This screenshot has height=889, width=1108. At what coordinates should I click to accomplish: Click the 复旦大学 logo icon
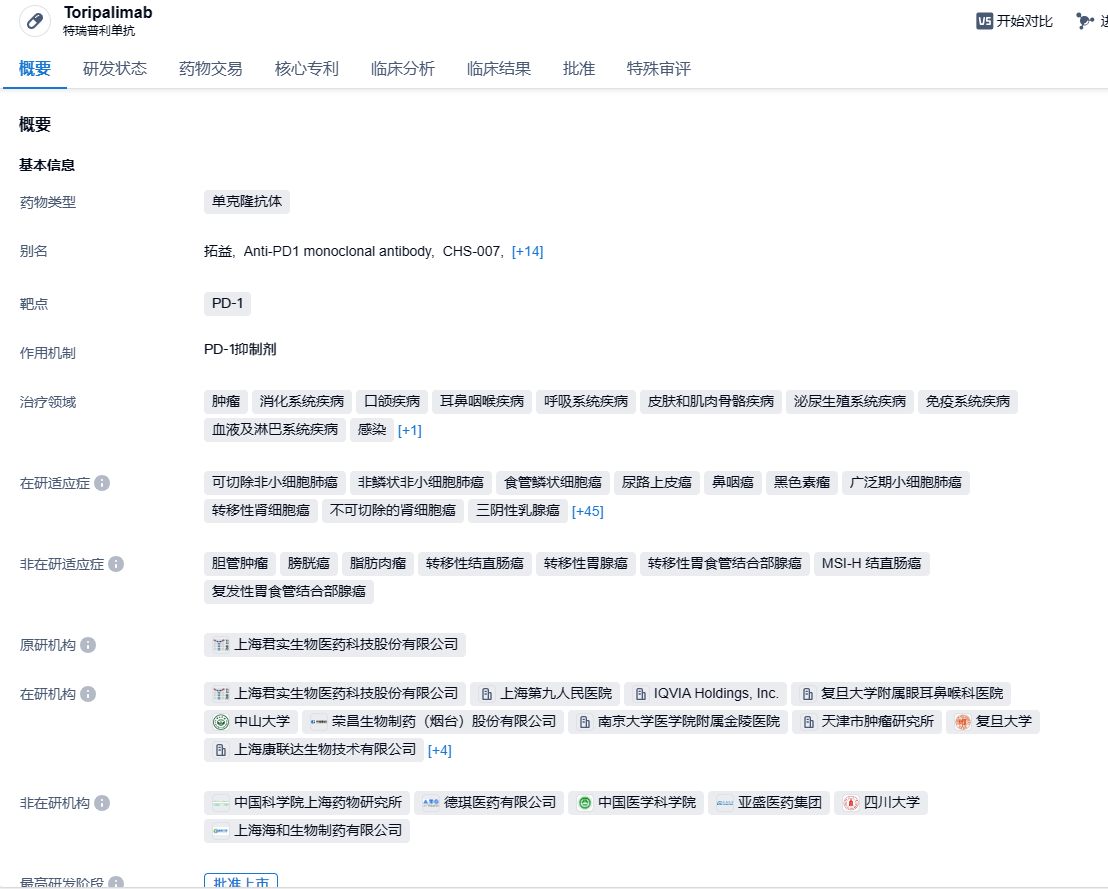(x=962, y=722)
